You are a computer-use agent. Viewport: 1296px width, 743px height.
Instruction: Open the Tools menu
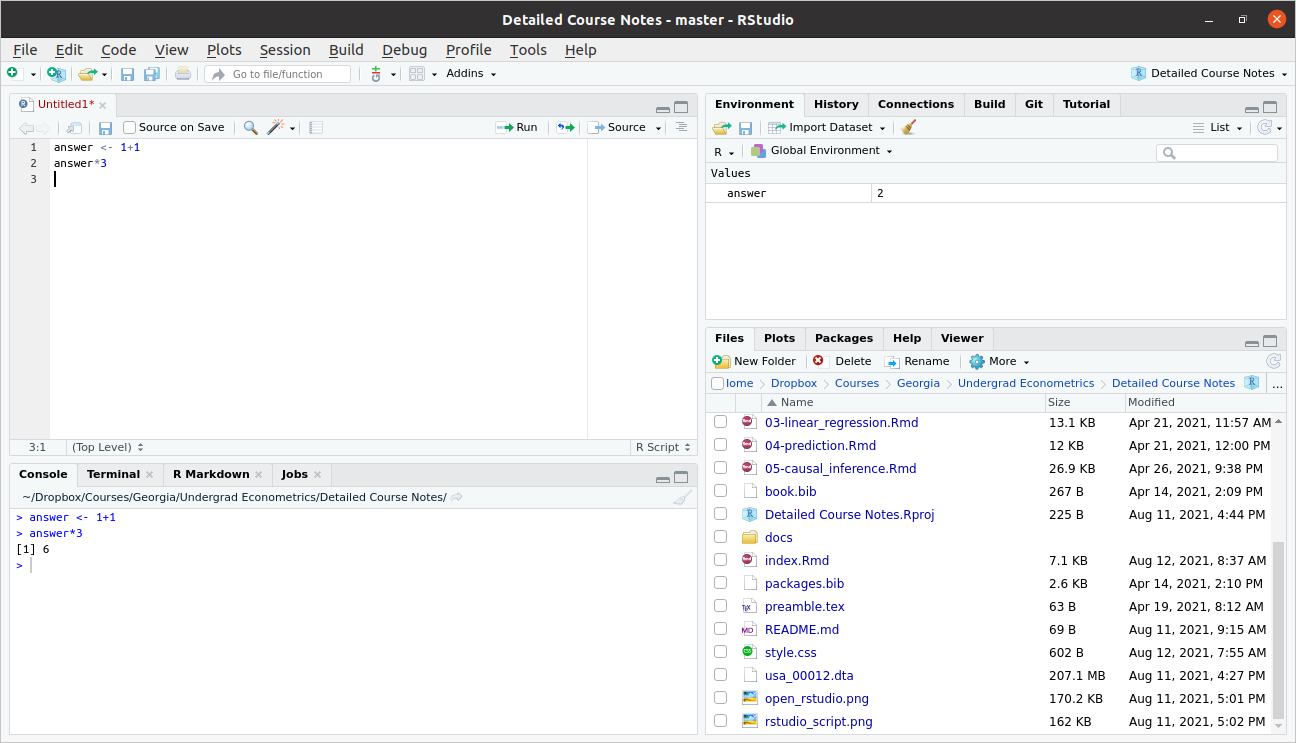point(528,50)
